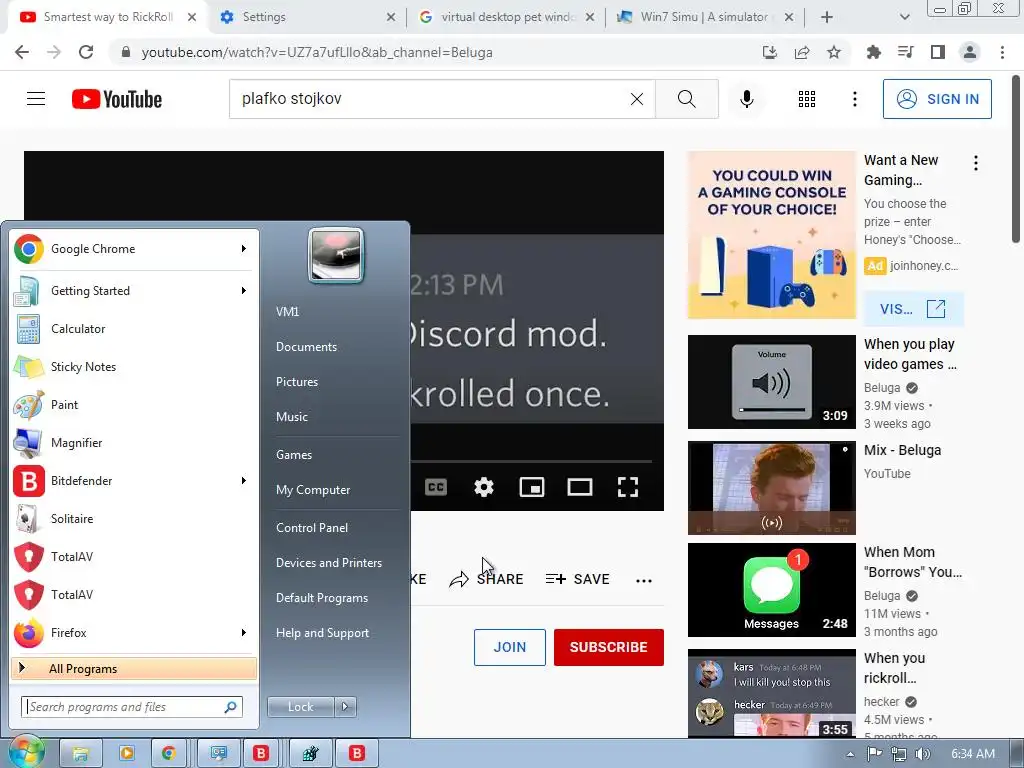
Task: Toggle theater mode on the player
Action: click(x=580, y=487)
